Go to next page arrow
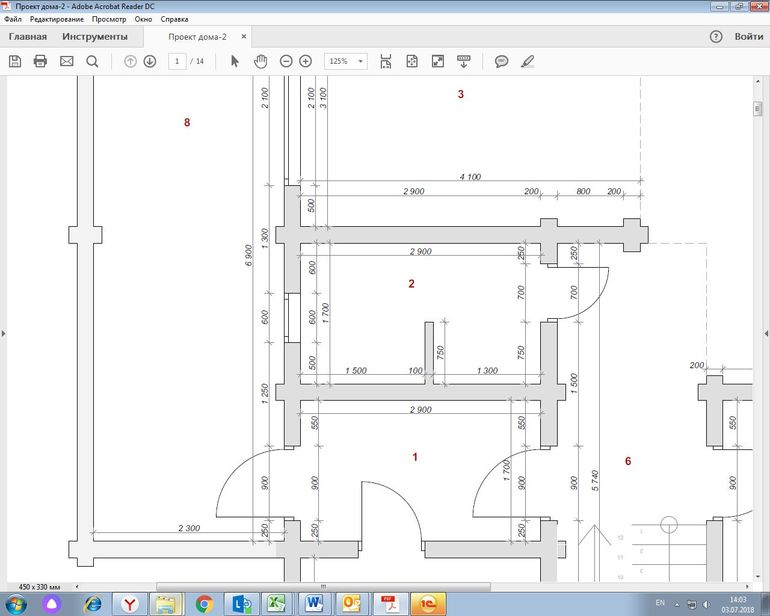 (150, 61)
